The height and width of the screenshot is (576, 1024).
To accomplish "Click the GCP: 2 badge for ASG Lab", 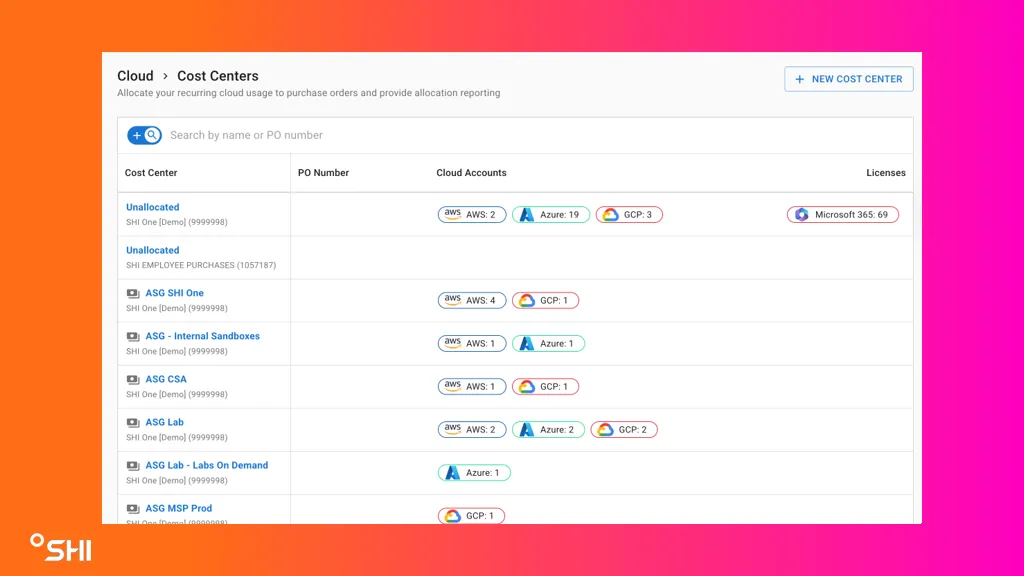I will point(624,430).
